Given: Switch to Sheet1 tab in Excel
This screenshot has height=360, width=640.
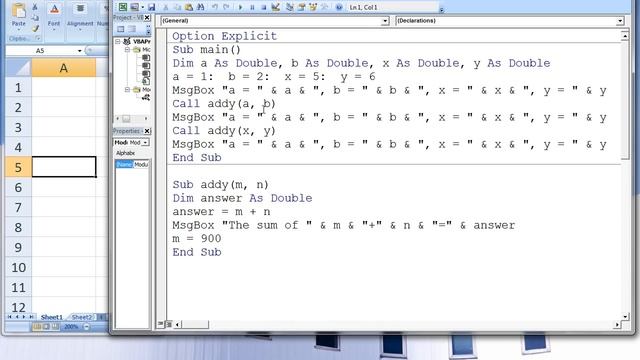Looking at the screenshot, I should click(52, 317).
